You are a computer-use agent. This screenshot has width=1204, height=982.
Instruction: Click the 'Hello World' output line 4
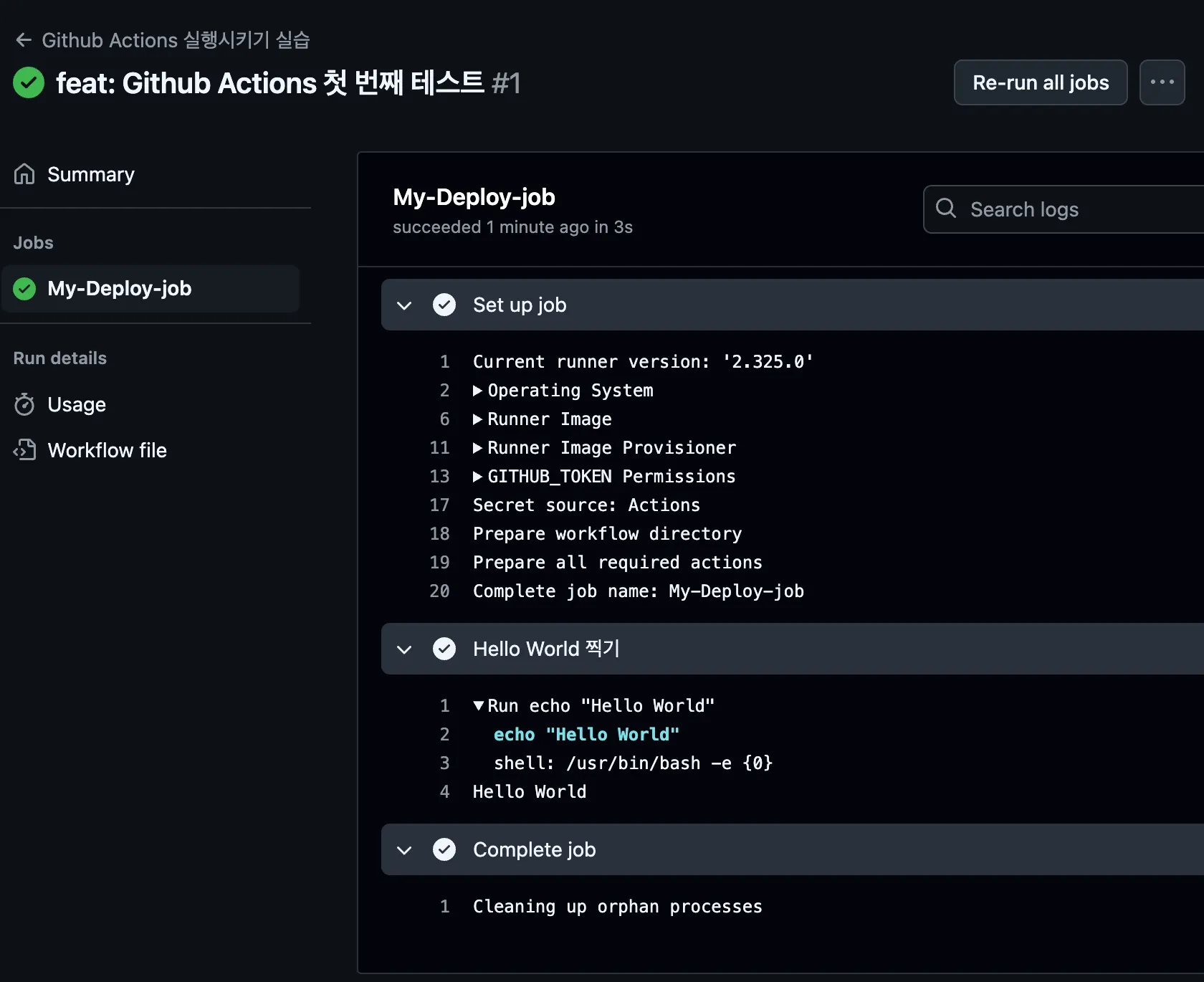(530, 792)
